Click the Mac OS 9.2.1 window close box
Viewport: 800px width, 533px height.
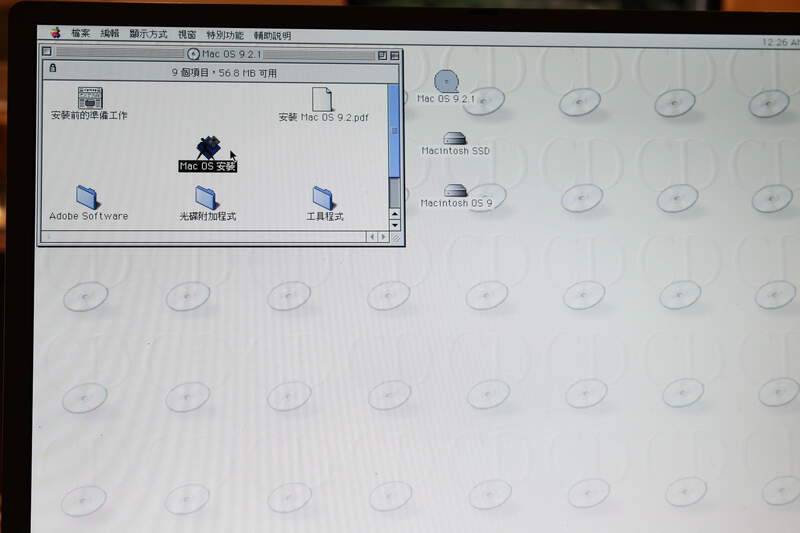point(47,51)
